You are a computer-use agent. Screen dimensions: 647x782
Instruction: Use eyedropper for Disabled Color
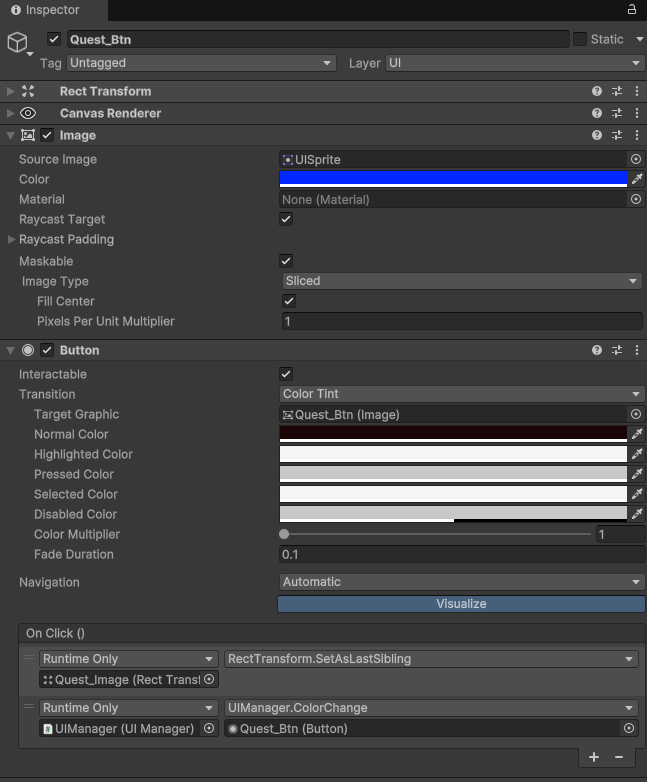coord(637,514)
